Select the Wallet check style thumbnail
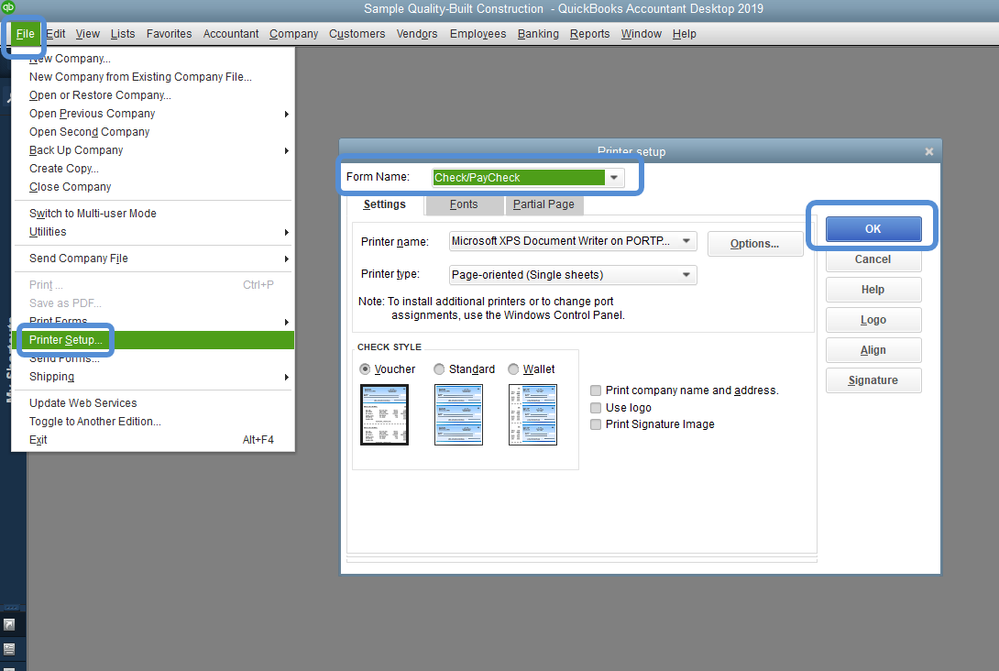 pos(533,415)
